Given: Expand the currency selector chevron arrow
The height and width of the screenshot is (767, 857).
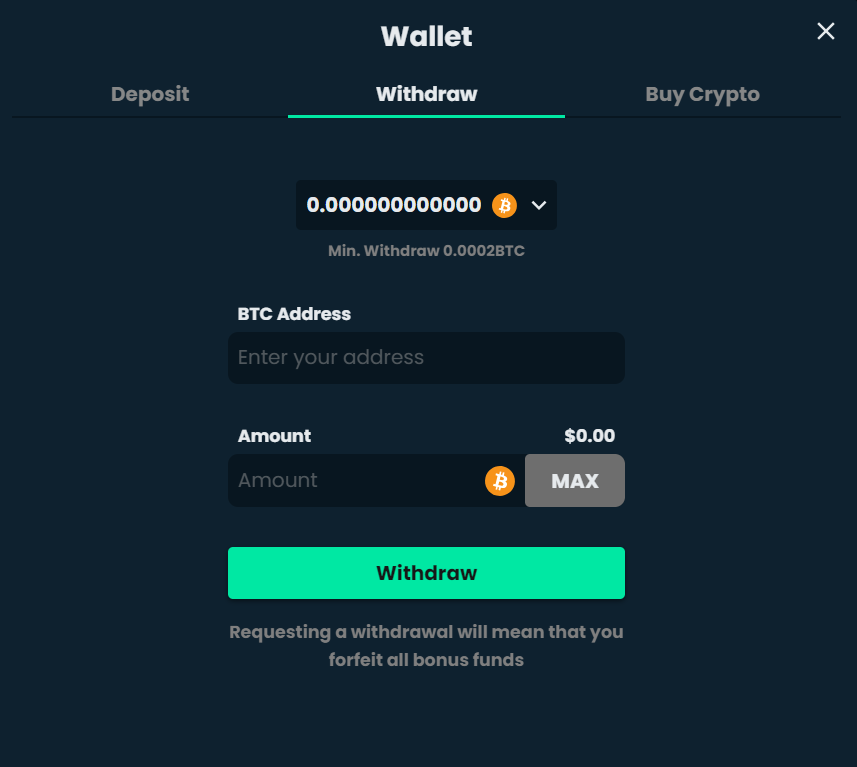Looking at the screenshot, I should click(x=539, y=205).
